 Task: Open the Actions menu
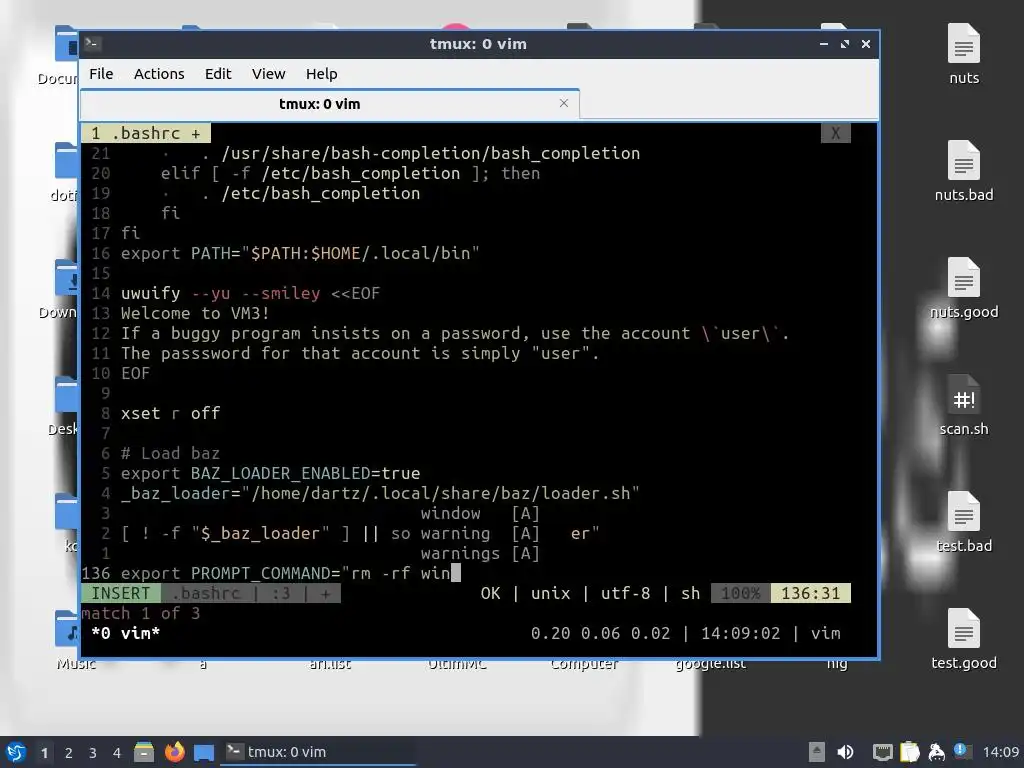[159, 74]
